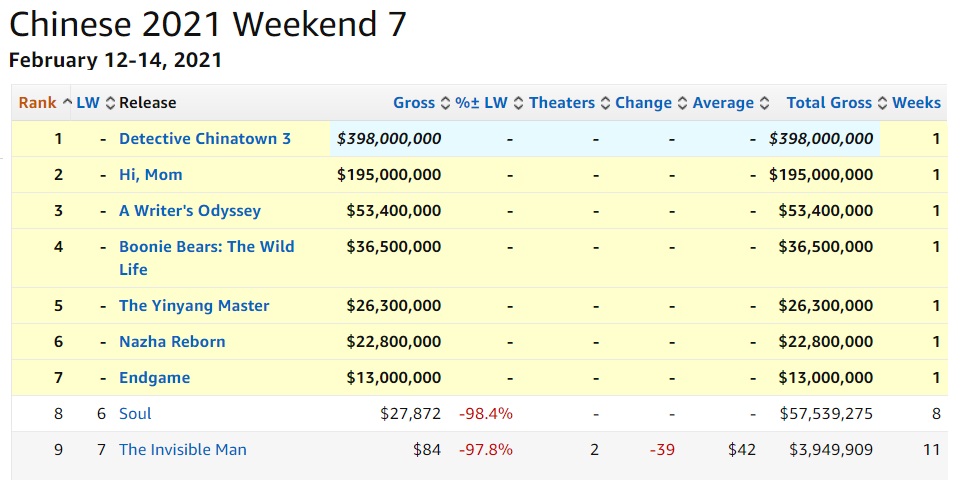The width and height of the screenshot is (961, 492).
Task: Sort by the Weeks column header
Action: click(916, 103)
